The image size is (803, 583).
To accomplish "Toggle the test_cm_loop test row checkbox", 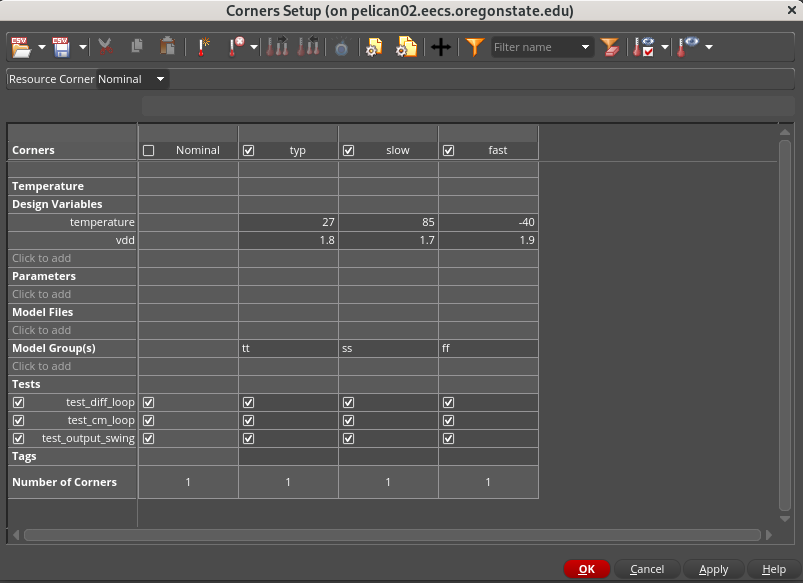I will pyautogui.click(x=18, y=421).
